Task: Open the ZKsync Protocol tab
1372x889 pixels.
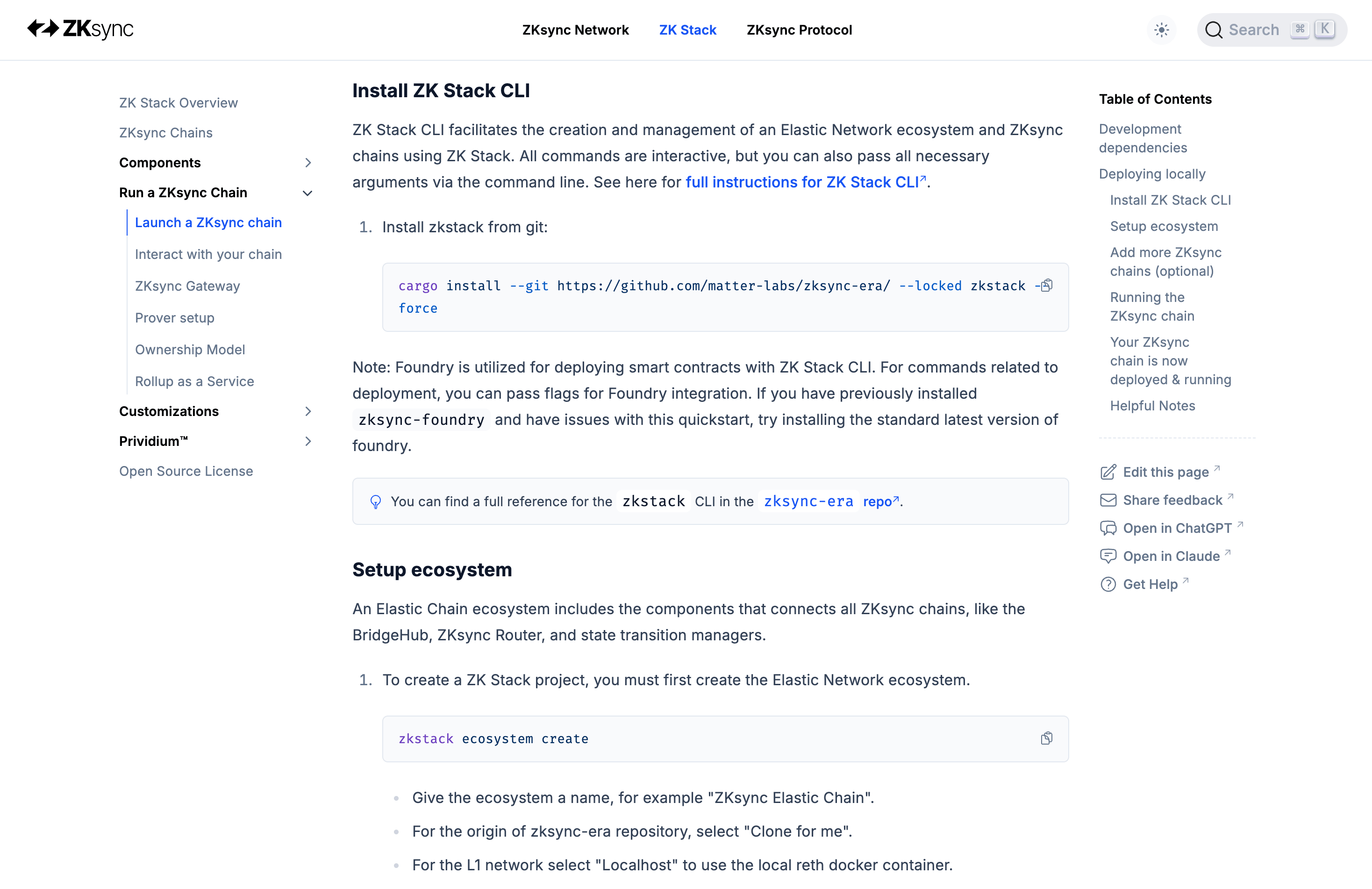Action: [799, 30]
